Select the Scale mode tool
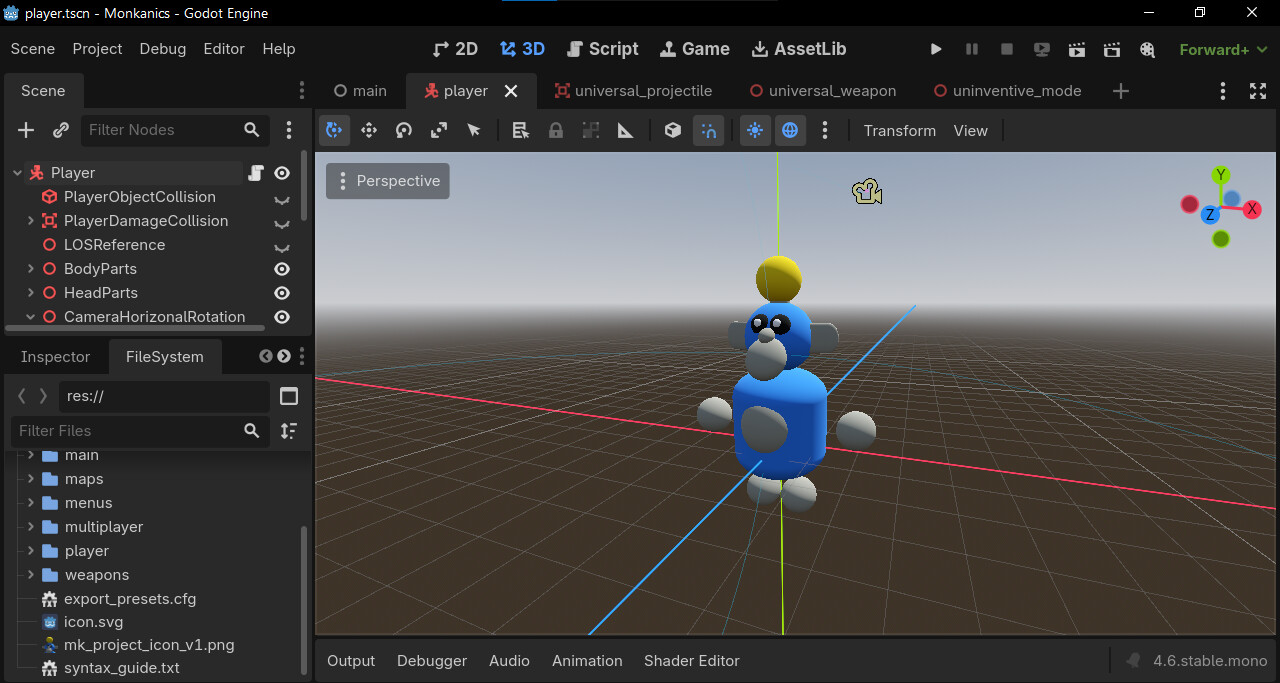Viewport: 1280px width, 683px height. coord(439,130)
